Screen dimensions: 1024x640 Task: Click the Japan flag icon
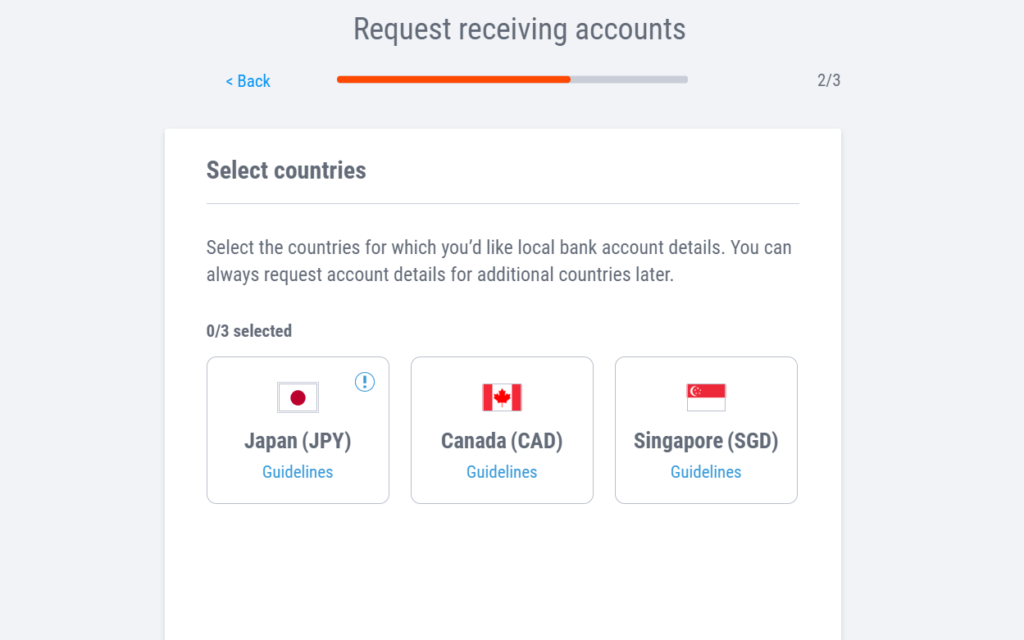point(298,397)
